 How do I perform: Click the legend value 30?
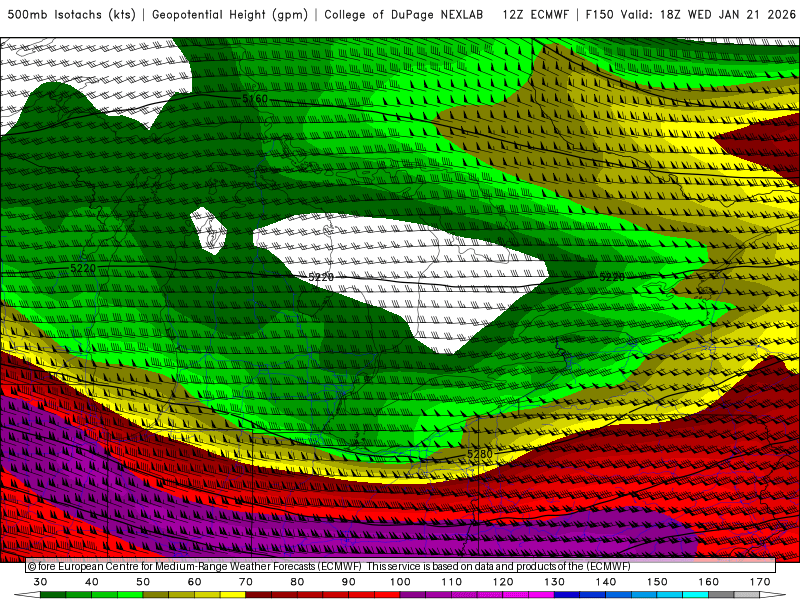[x=40, y=582]
